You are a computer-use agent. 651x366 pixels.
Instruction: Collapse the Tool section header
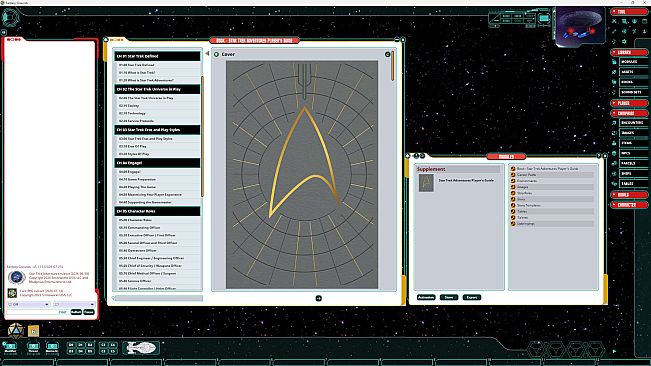[629, 12]
